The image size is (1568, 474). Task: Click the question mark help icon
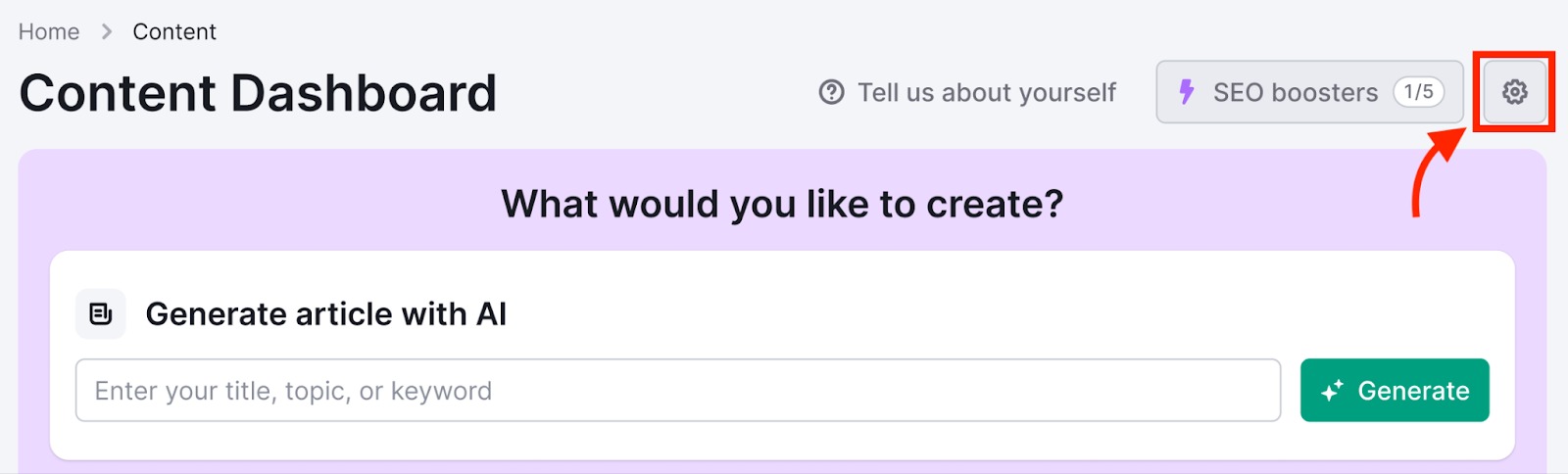tap(831, 92)
